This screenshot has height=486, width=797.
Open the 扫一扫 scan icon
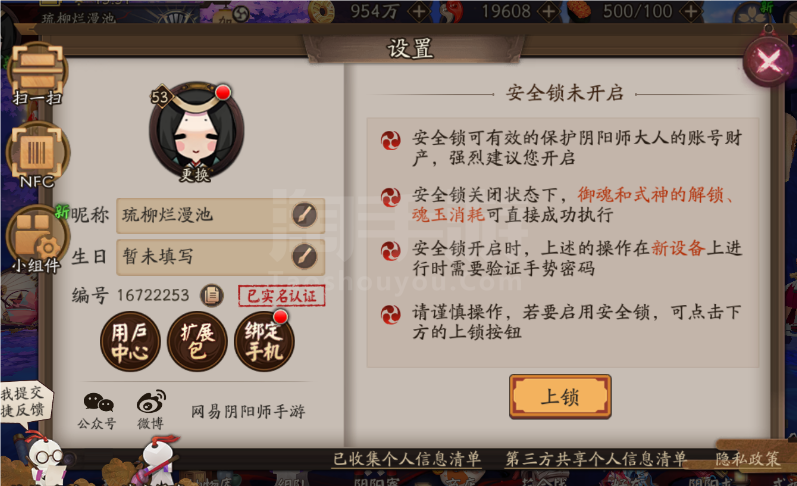coord(37,72)
